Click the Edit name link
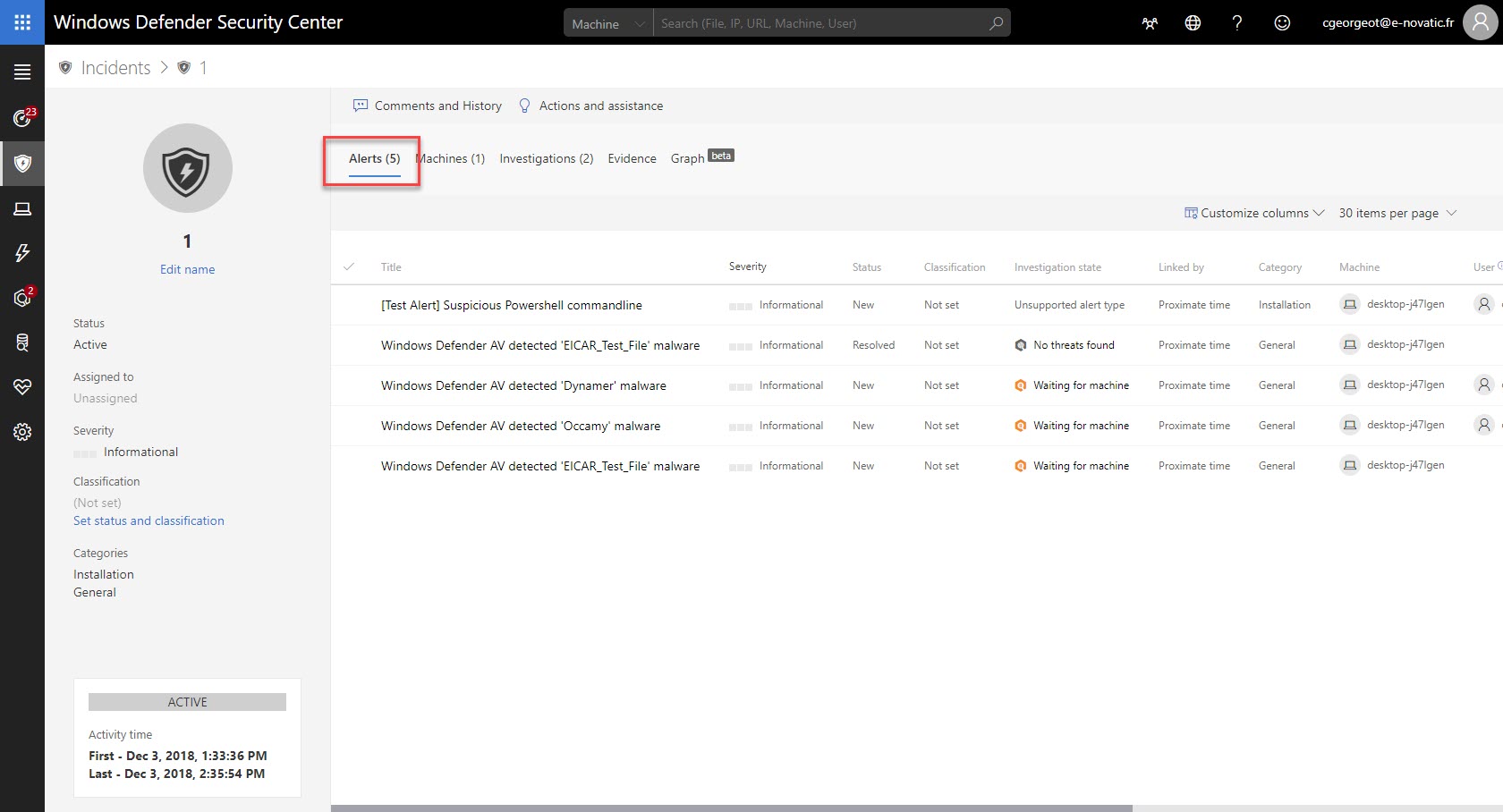This screenshot has height=812, width=1503. point(187,269)
